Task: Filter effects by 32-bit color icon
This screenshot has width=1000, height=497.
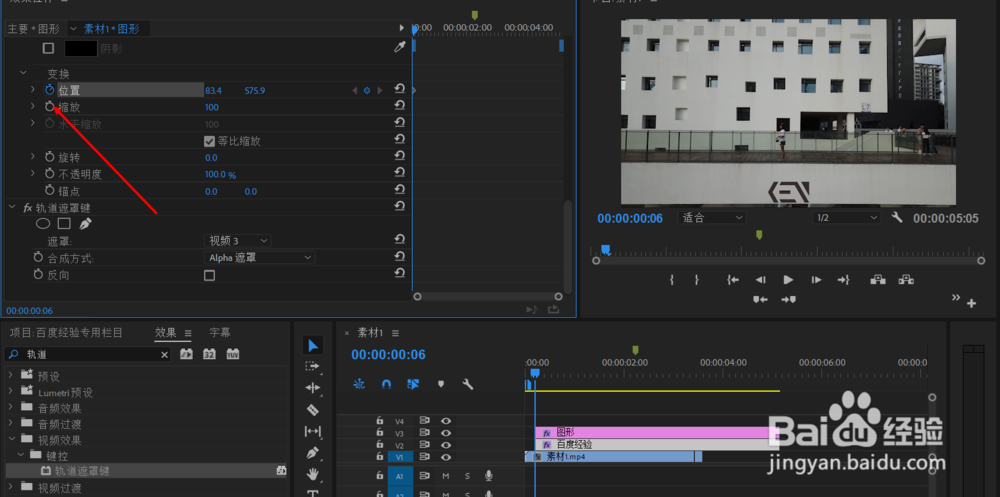Action: click(209, 354)
